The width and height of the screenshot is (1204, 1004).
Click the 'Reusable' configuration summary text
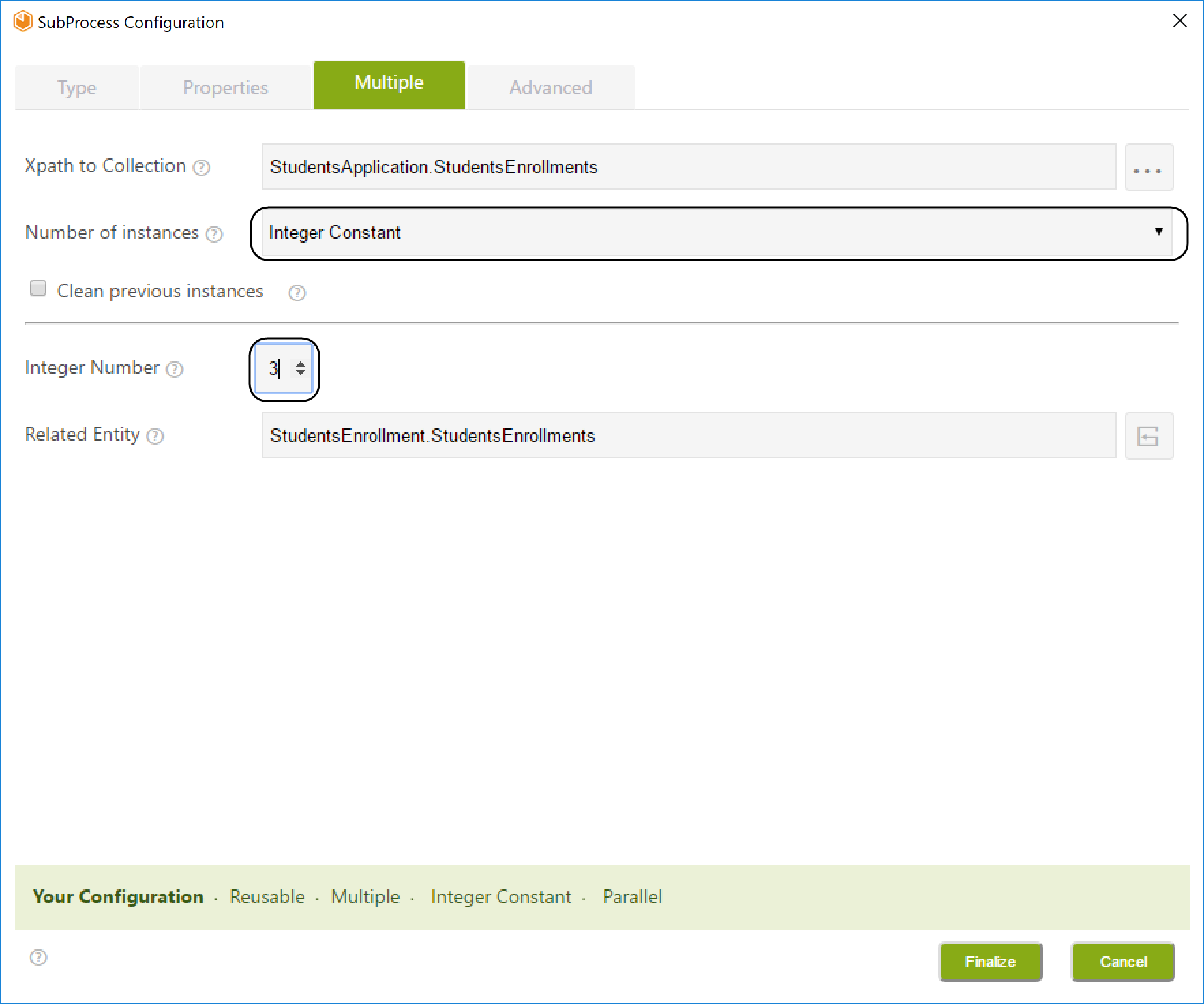pyautogui.click(x=267, y=896)
